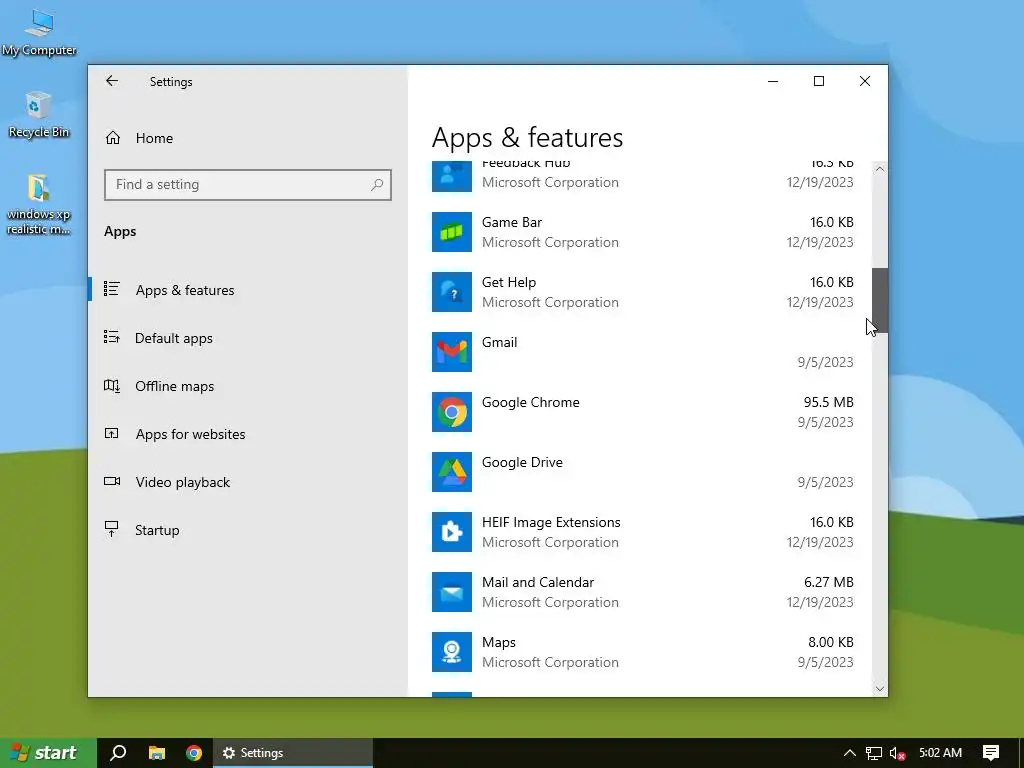Select the Get Help app name
The height and width of the screenshot is (768, 1024).
click(509, 282)
